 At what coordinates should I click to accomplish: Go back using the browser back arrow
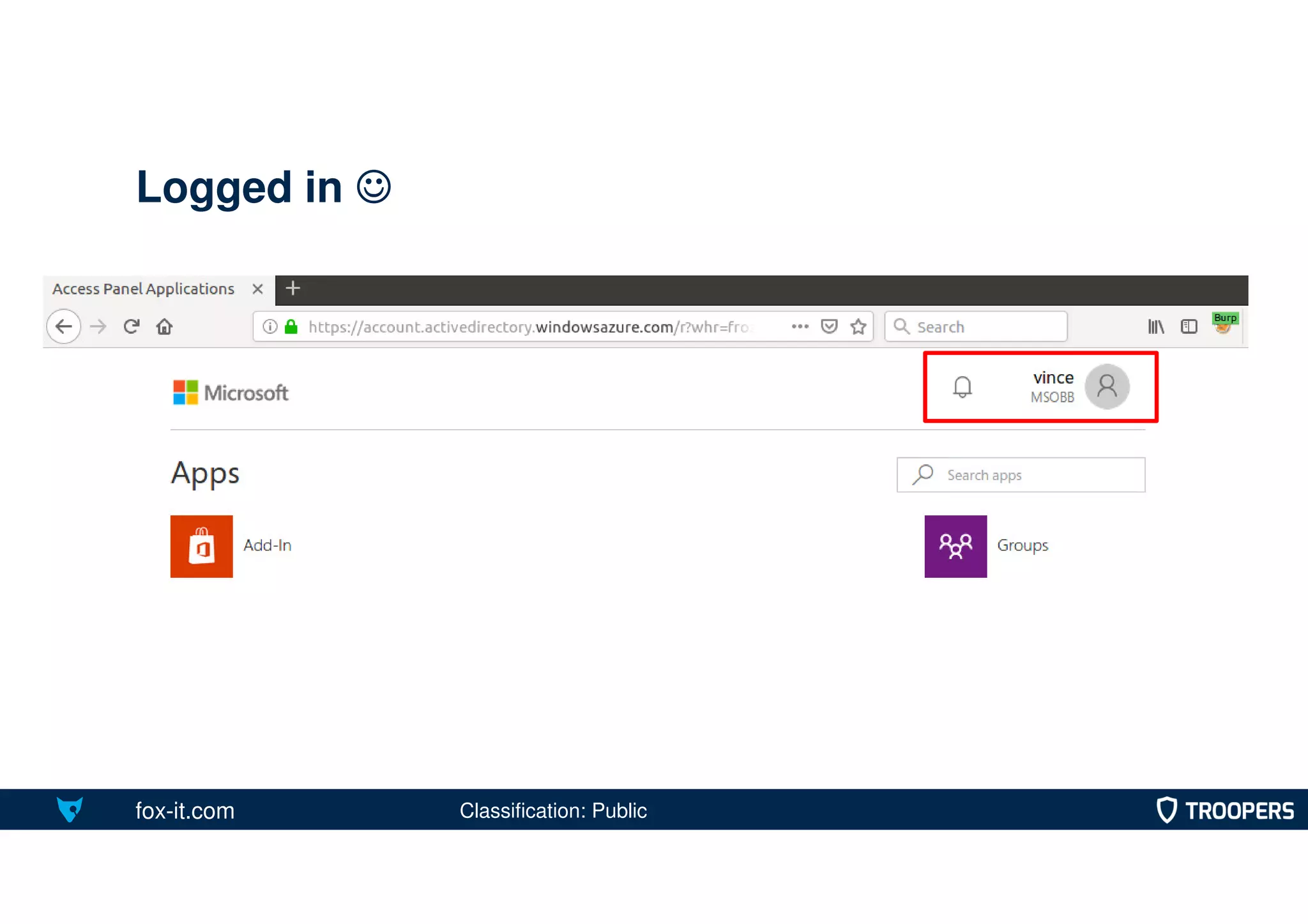tap(64, 327)
